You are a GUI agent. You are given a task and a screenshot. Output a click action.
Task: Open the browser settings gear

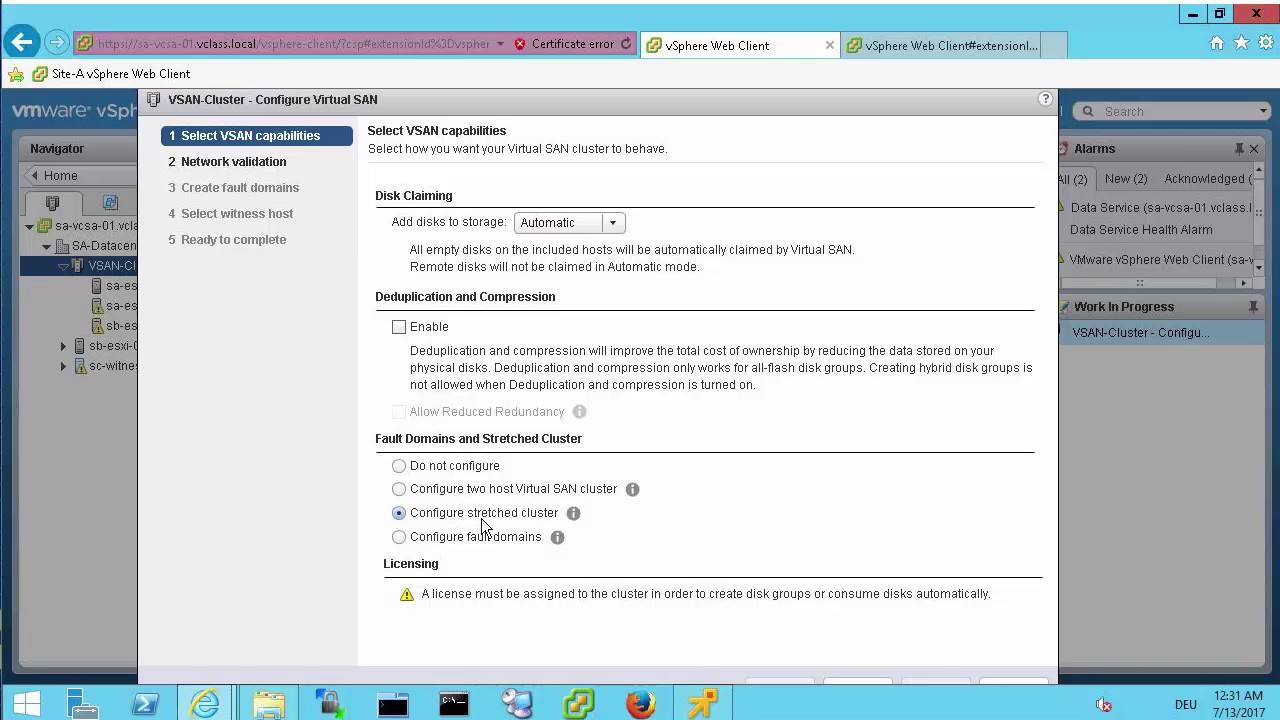click(1265, 43)
